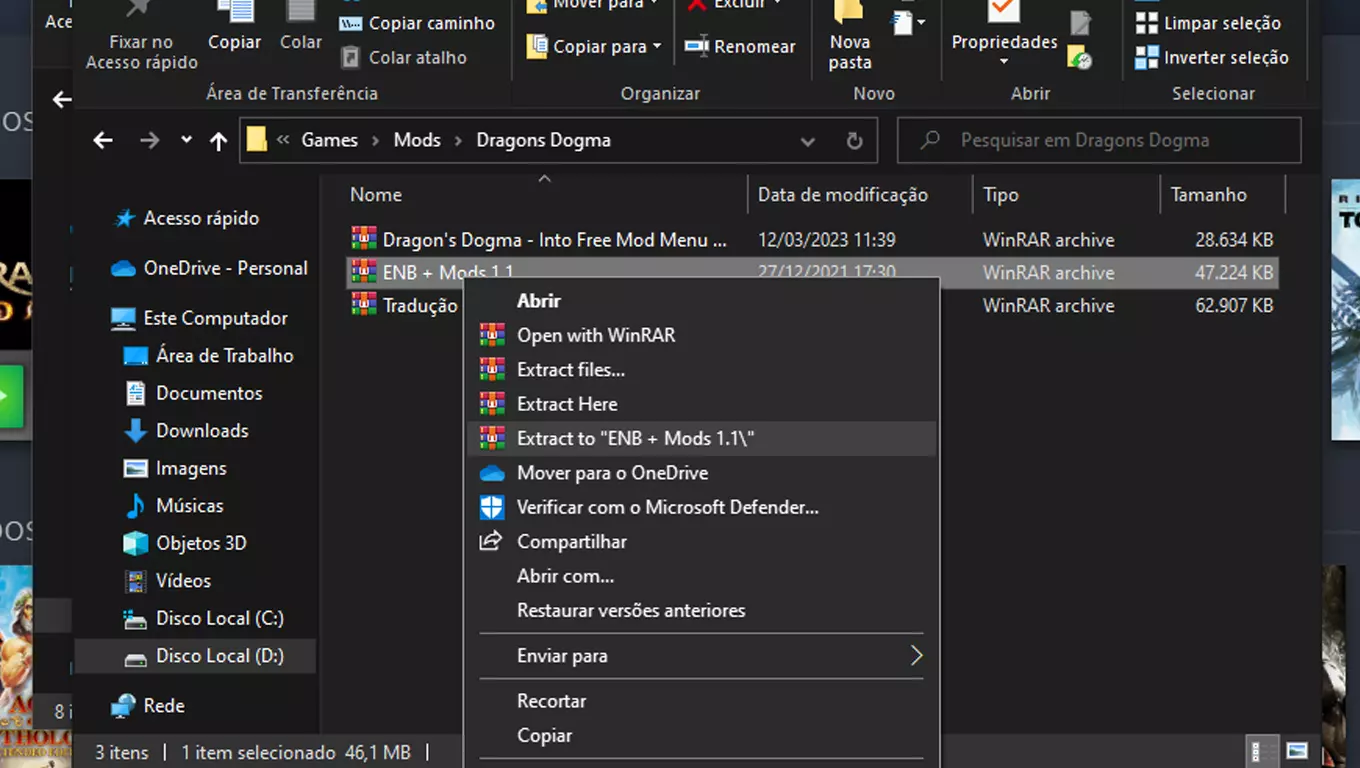The image size is (1360, 768).
Task: Open OneDrive - Personal in the sidebar
Action: (225, 268)
